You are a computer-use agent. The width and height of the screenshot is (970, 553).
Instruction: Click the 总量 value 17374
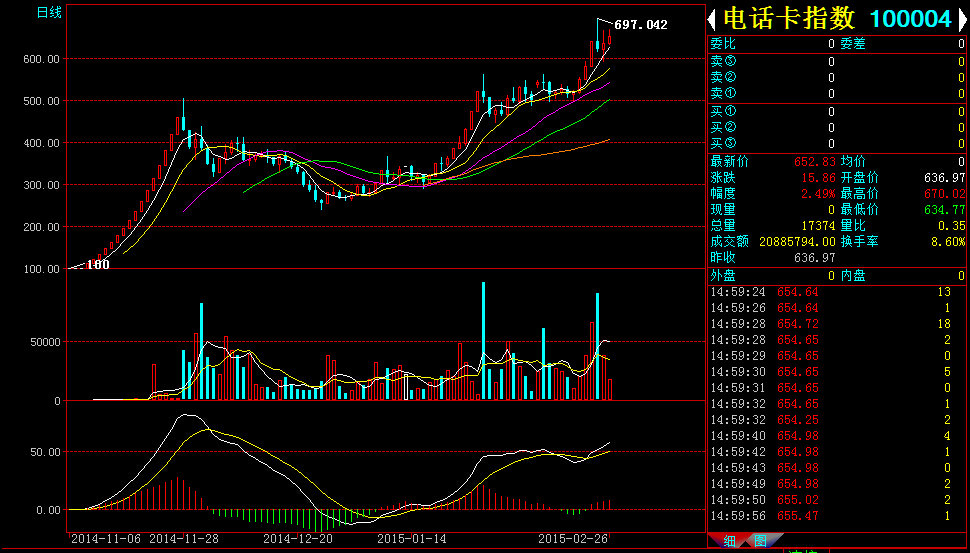pos(819,226)
